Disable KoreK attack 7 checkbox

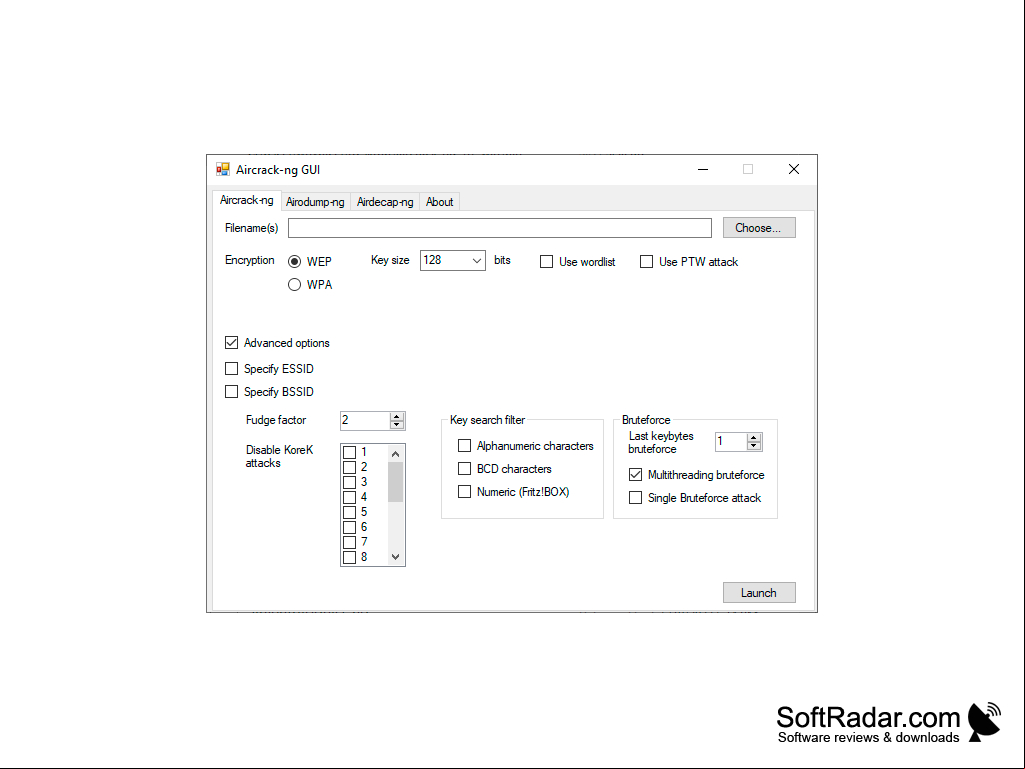350,543
